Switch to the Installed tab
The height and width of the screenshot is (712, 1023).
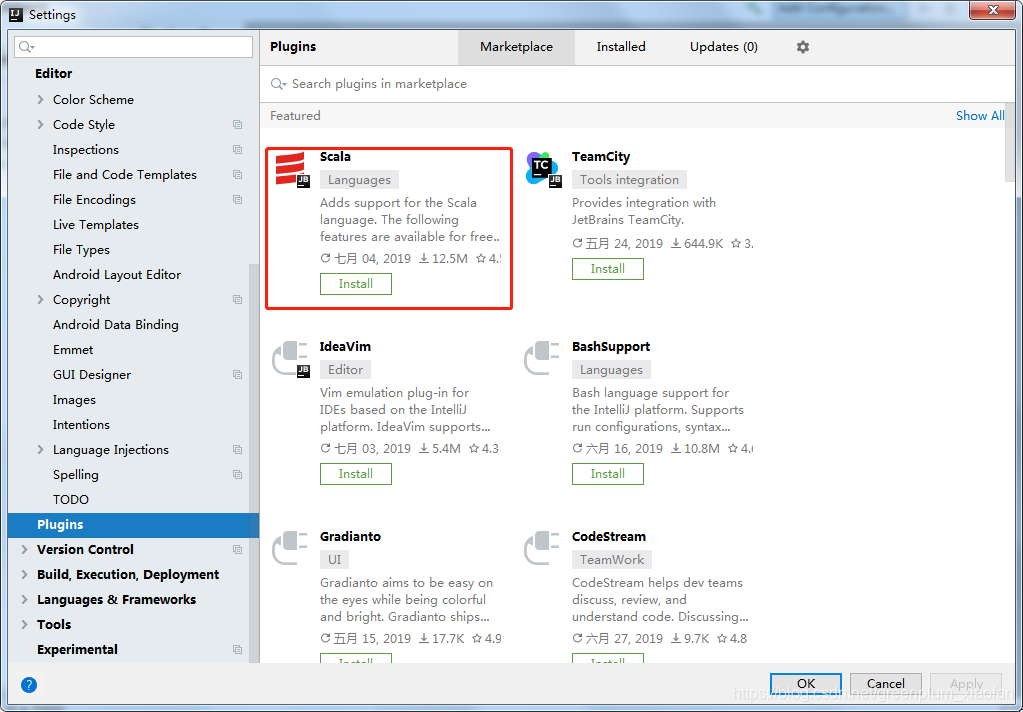(620, 47)
